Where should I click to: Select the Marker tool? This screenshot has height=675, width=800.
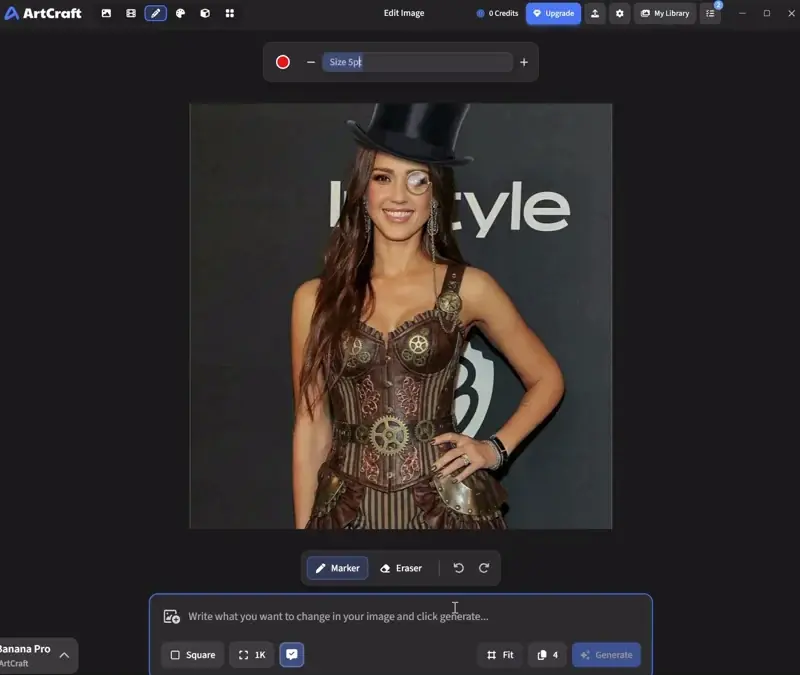pos(338,568)
